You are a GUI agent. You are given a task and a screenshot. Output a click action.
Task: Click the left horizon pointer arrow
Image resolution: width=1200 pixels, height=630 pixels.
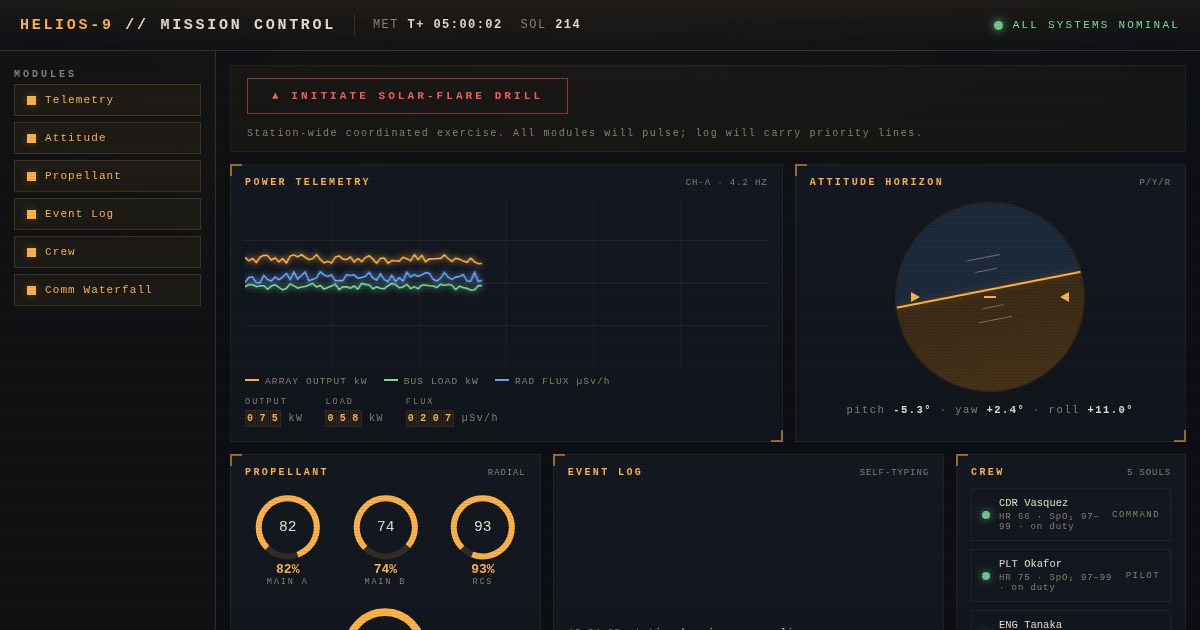915,297
